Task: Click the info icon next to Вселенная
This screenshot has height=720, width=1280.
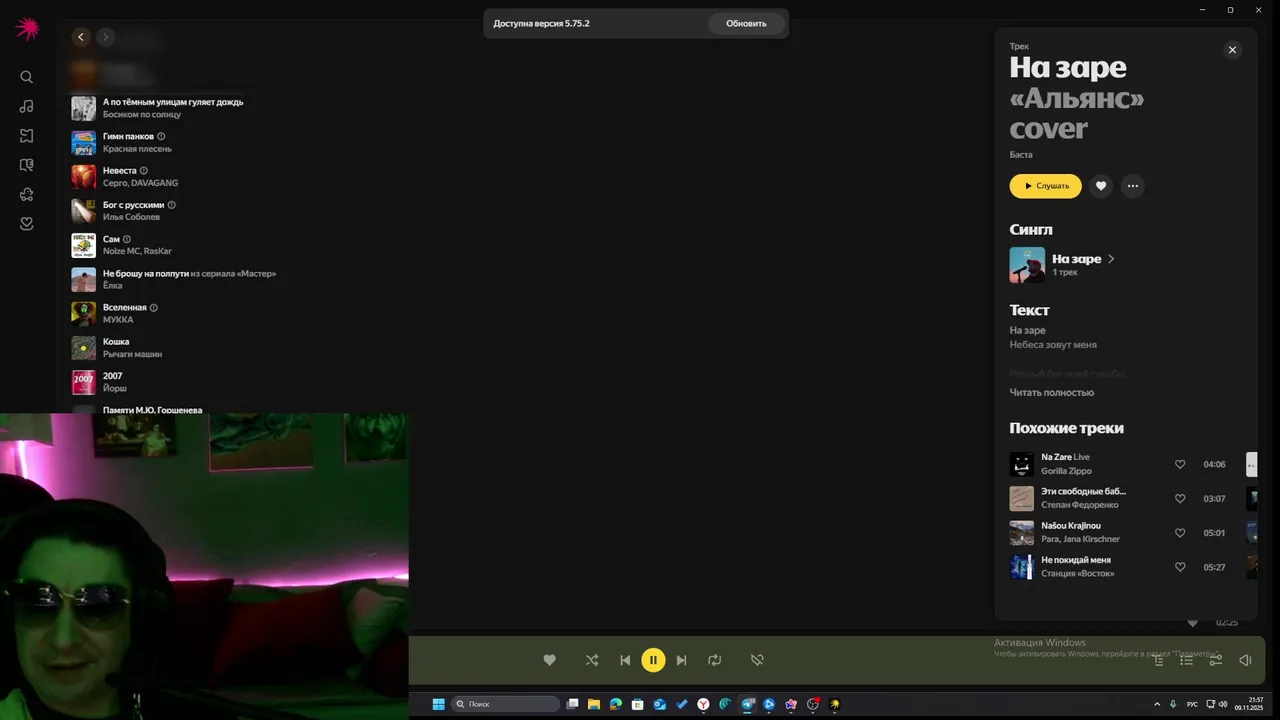Action: (154, 308)
